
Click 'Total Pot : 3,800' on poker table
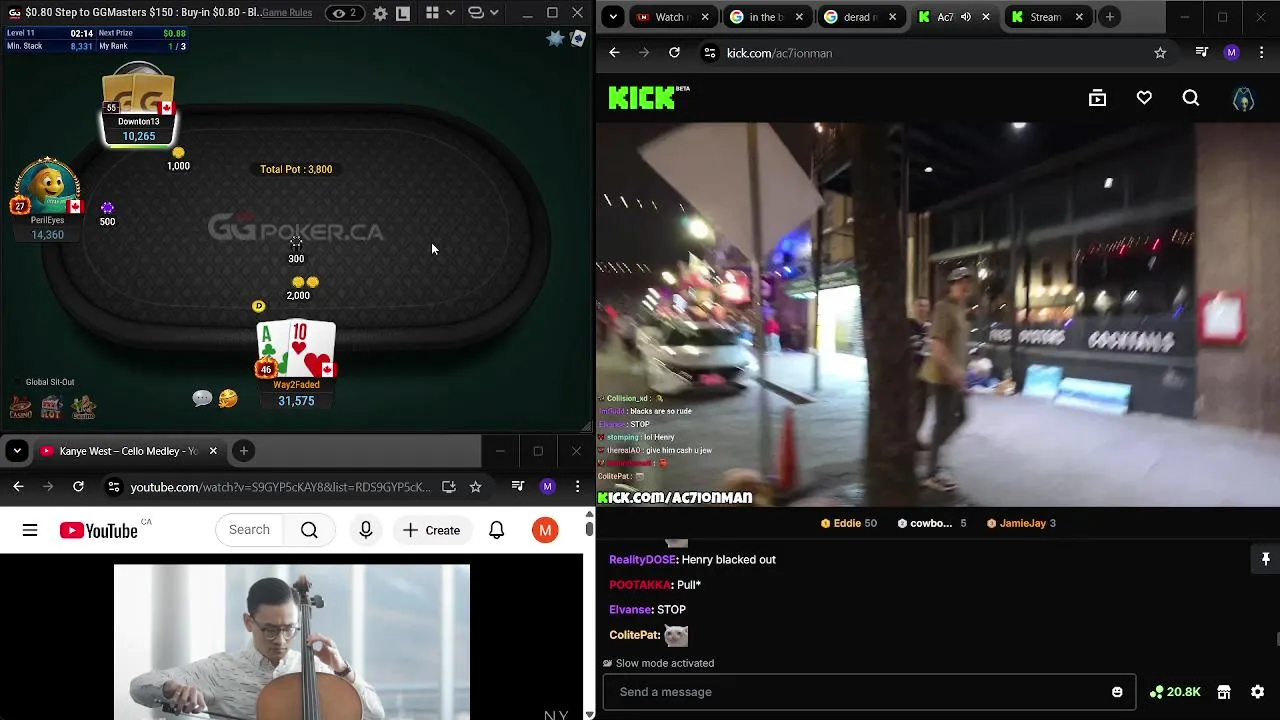296,169
